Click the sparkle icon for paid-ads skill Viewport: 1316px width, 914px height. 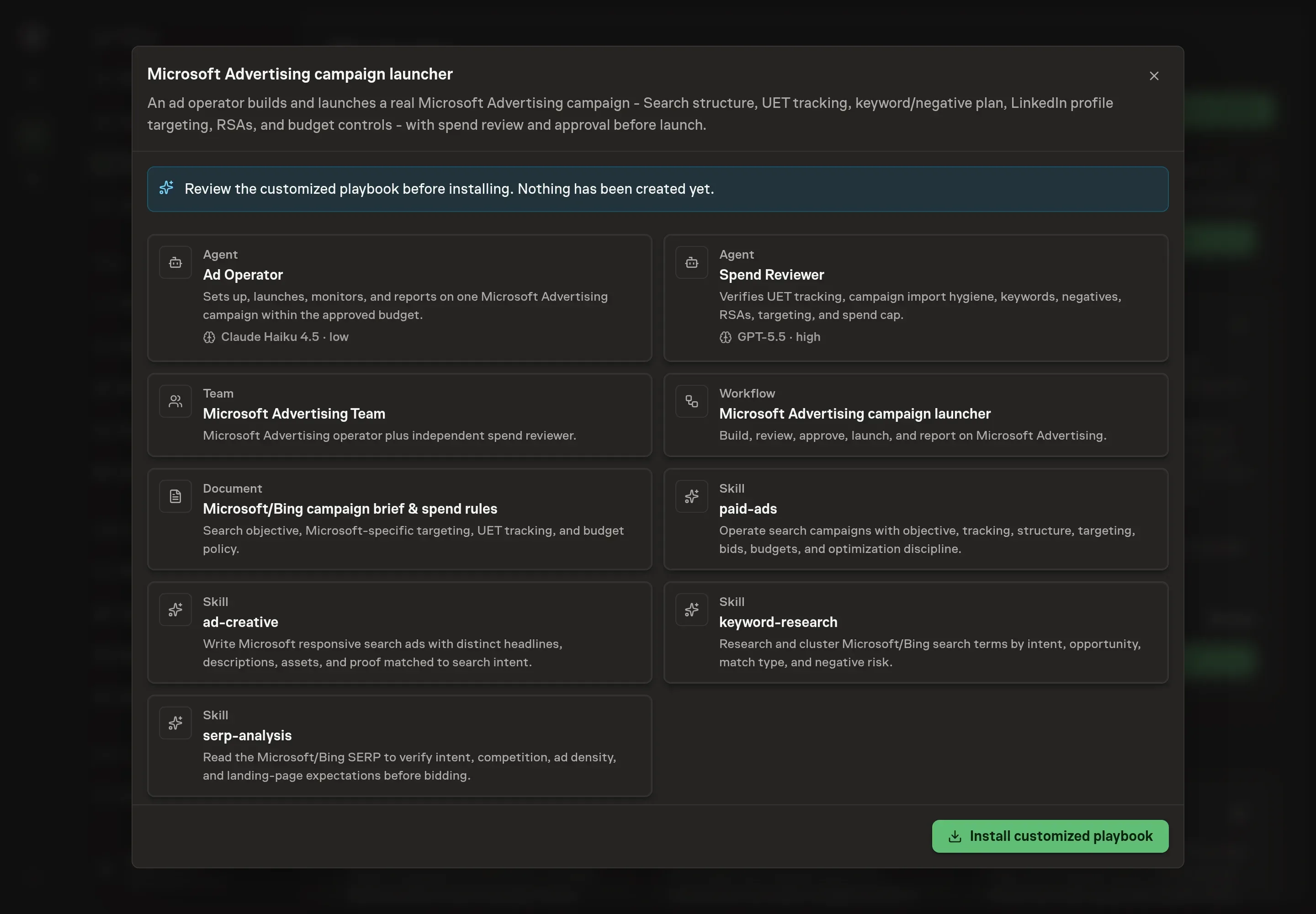[x=691, y=496]
